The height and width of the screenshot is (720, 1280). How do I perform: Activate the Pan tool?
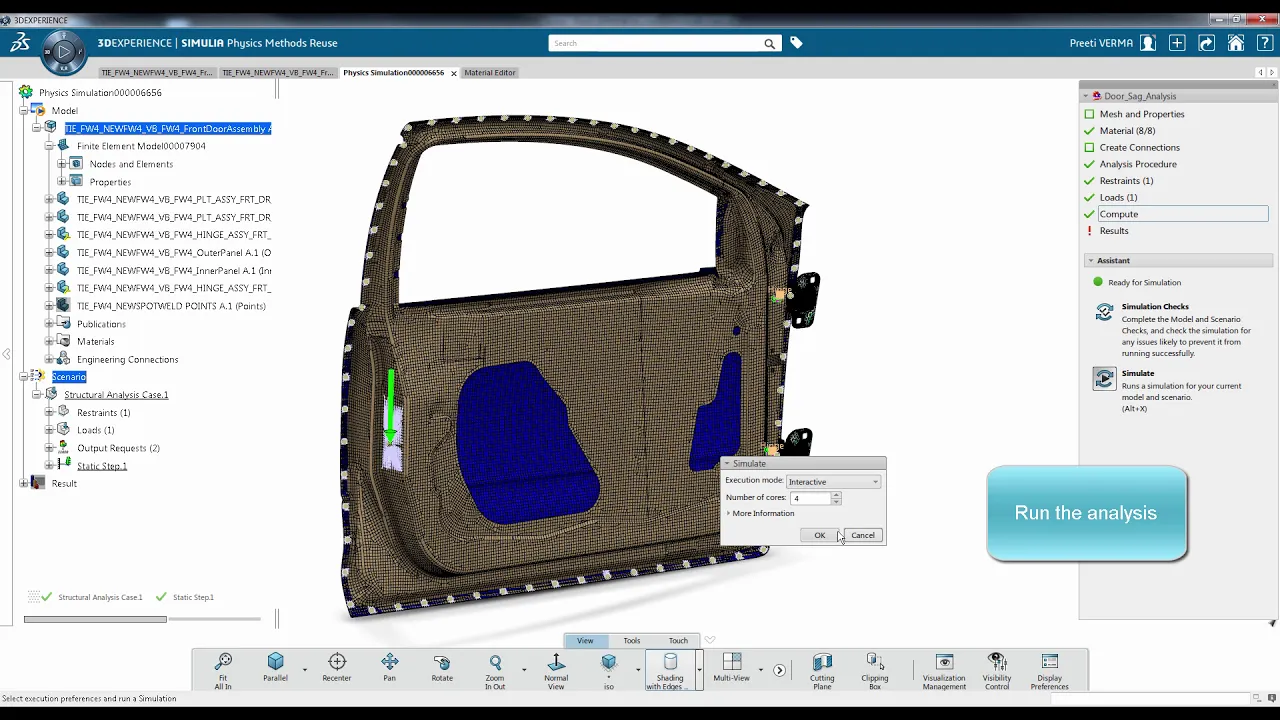tap(390, 668)
